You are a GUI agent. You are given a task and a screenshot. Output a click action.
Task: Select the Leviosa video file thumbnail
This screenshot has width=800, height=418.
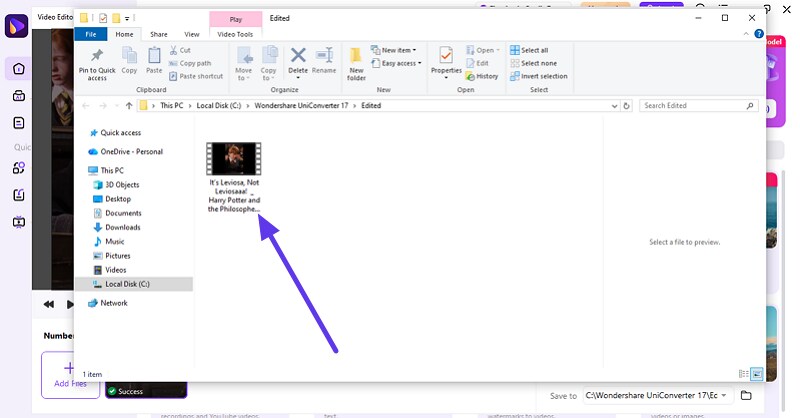[x=234, y=159]
